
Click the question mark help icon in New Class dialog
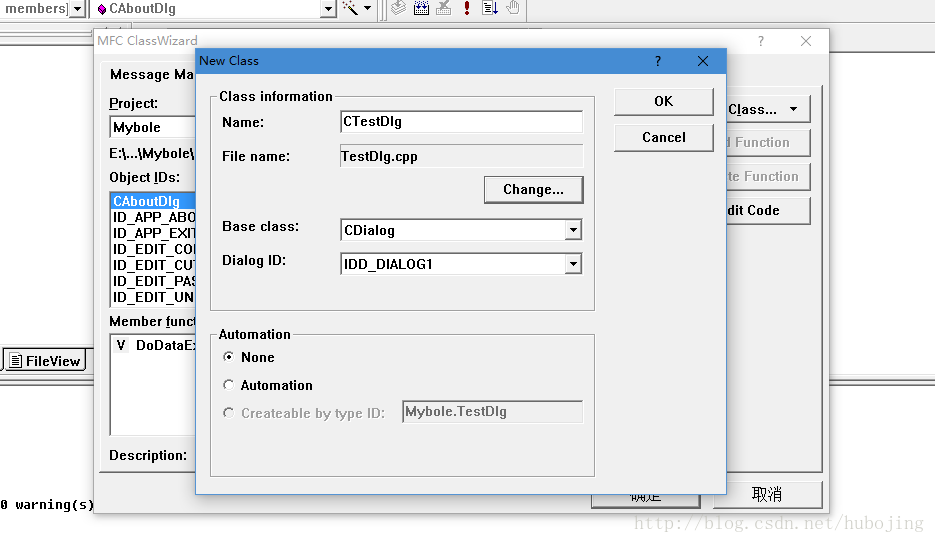(x=657, y=61)
